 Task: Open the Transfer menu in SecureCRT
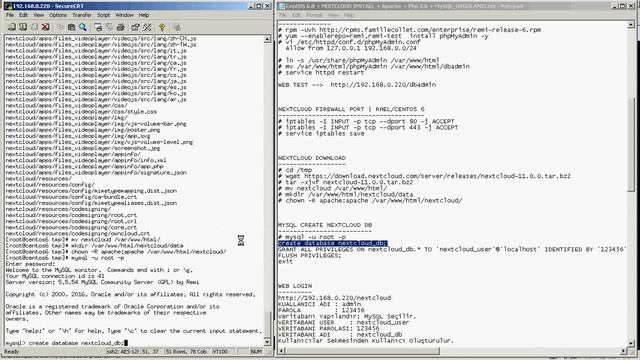pos(82,15)
